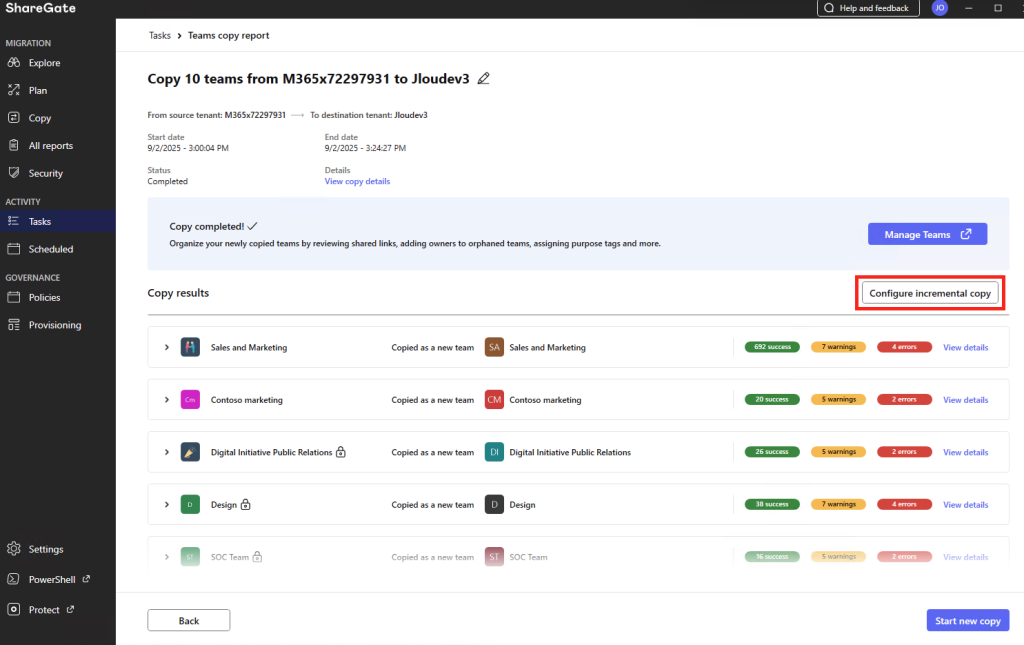Expand the Design team row
Viewport: 1024px width, 645px height.
click(x=167, y=505)
